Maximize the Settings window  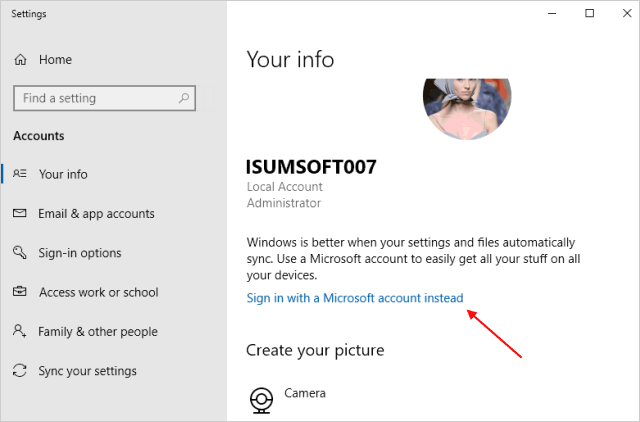point(589,13)
